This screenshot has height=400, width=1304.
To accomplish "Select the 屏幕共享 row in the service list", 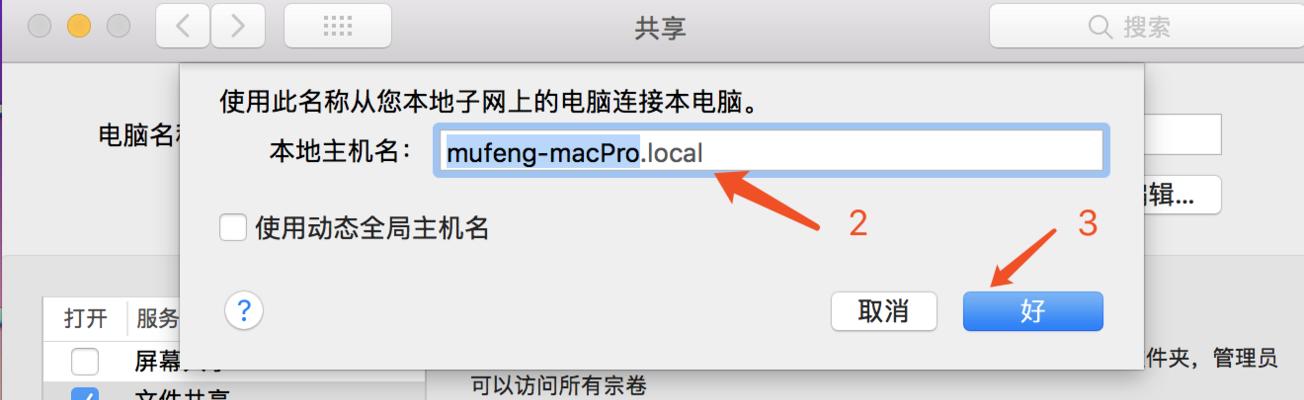I will point(235,361).
